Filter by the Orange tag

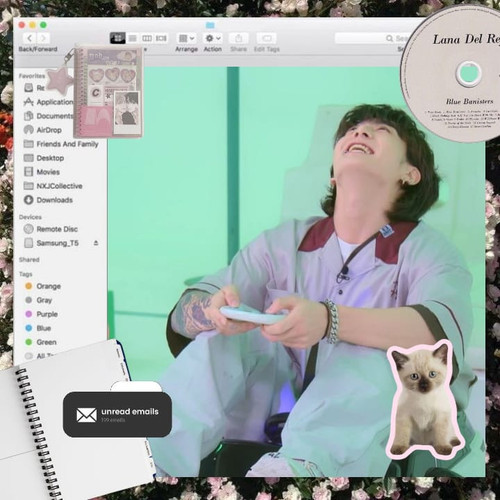tap(43, 286)
